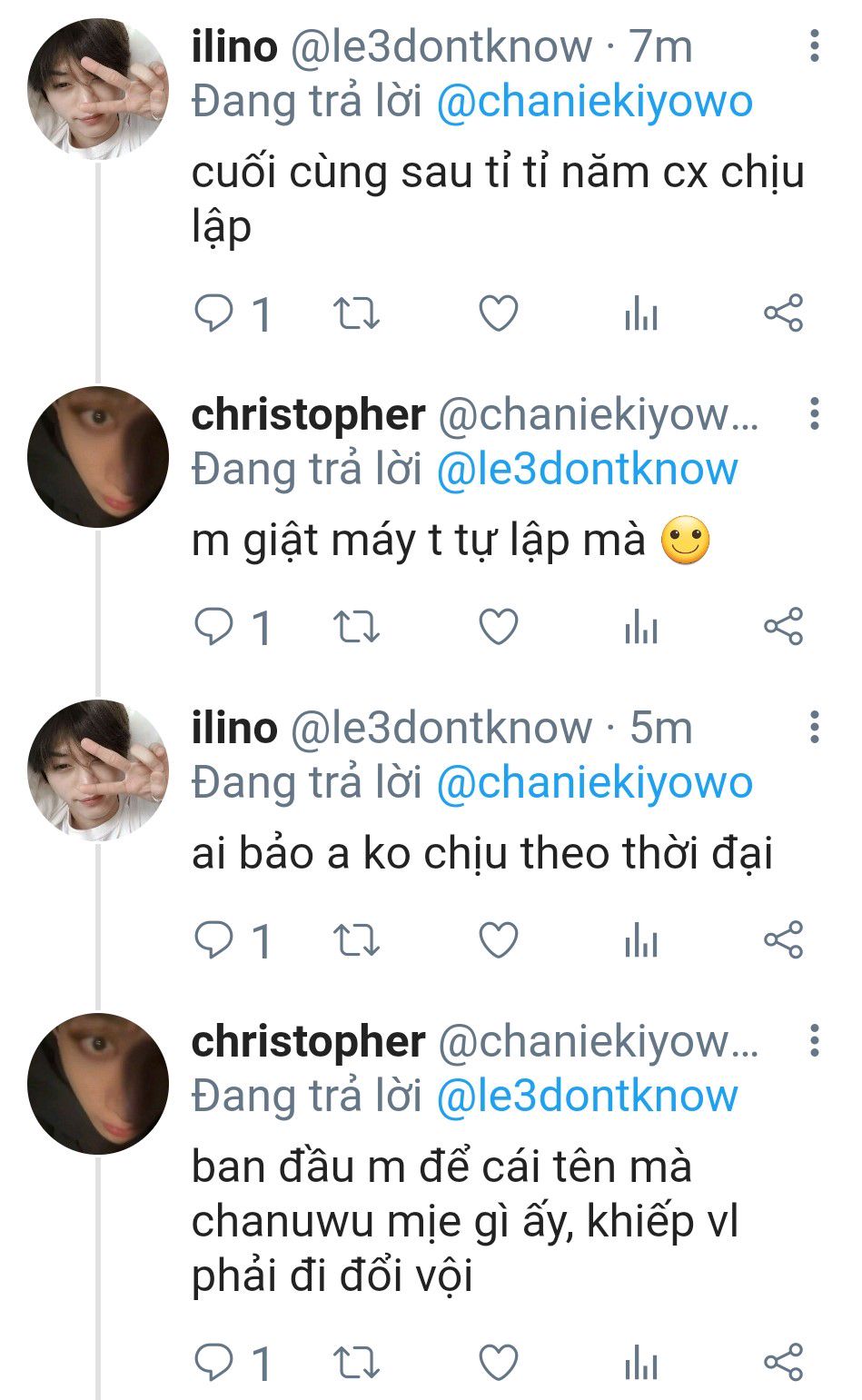
Task: Open more options on ilino's 7m tweet
Action: [815, 45]
